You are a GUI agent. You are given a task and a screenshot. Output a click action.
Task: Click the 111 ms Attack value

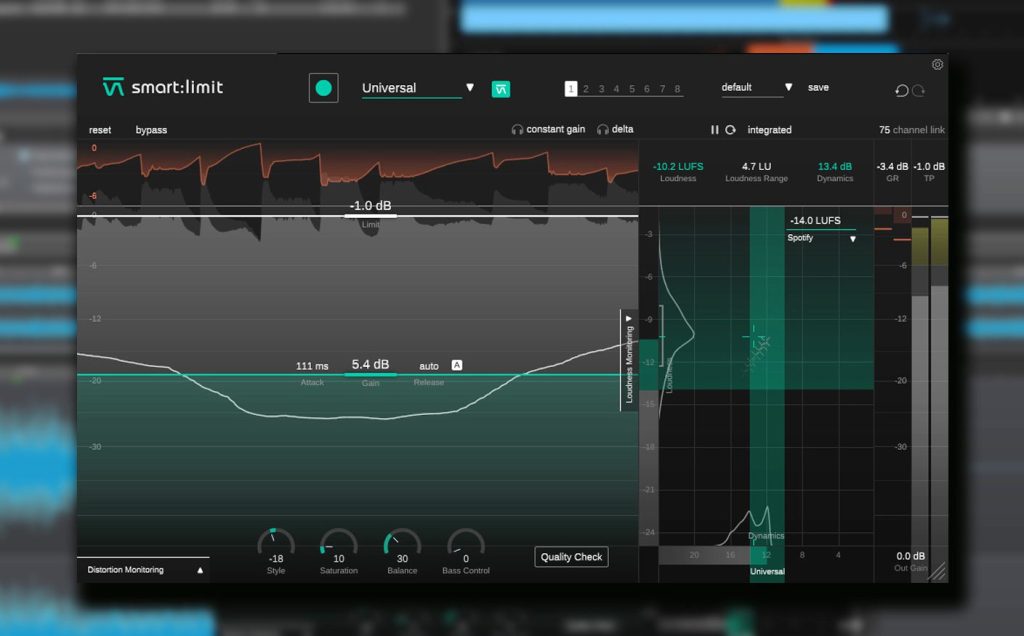tap(312, 366)
